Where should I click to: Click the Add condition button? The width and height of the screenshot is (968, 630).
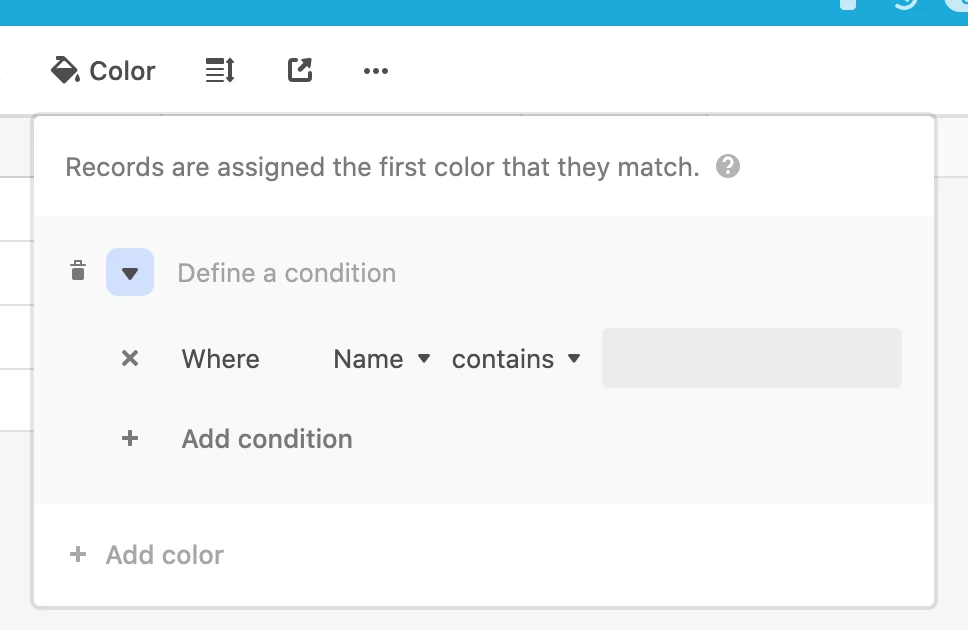click(267, 439)
